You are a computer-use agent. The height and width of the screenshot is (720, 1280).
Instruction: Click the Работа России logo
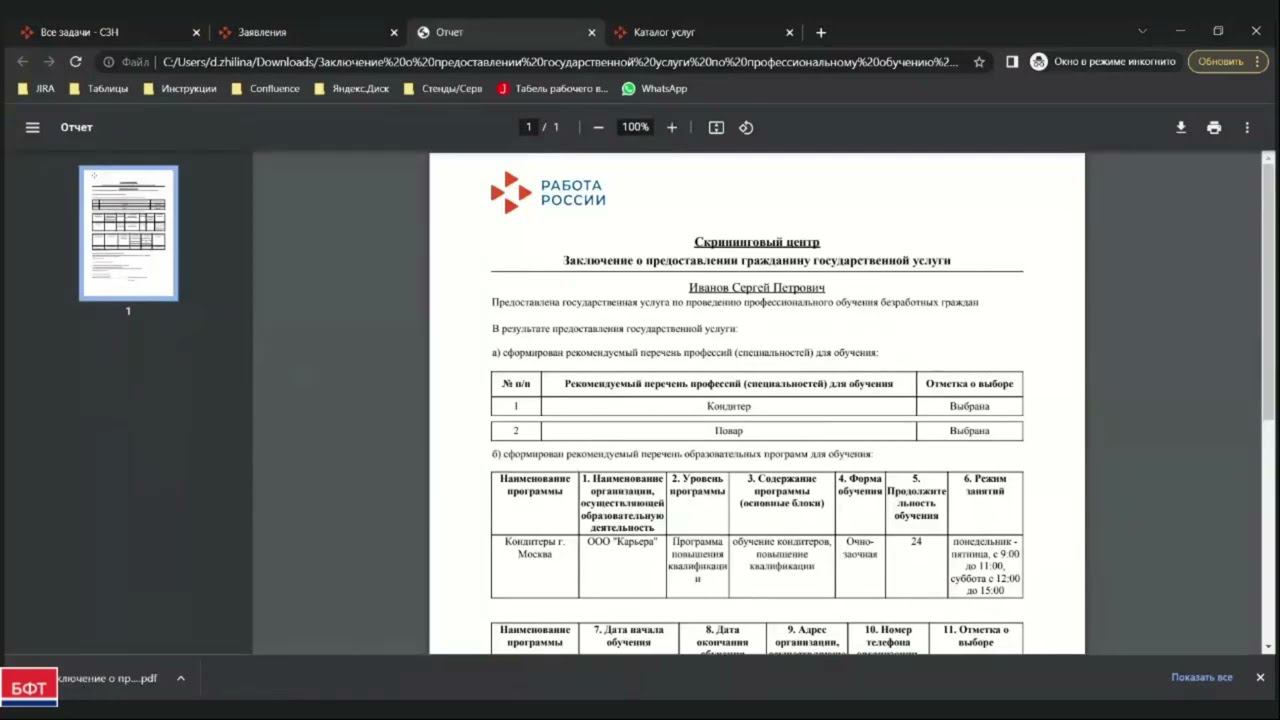[548, 192]
